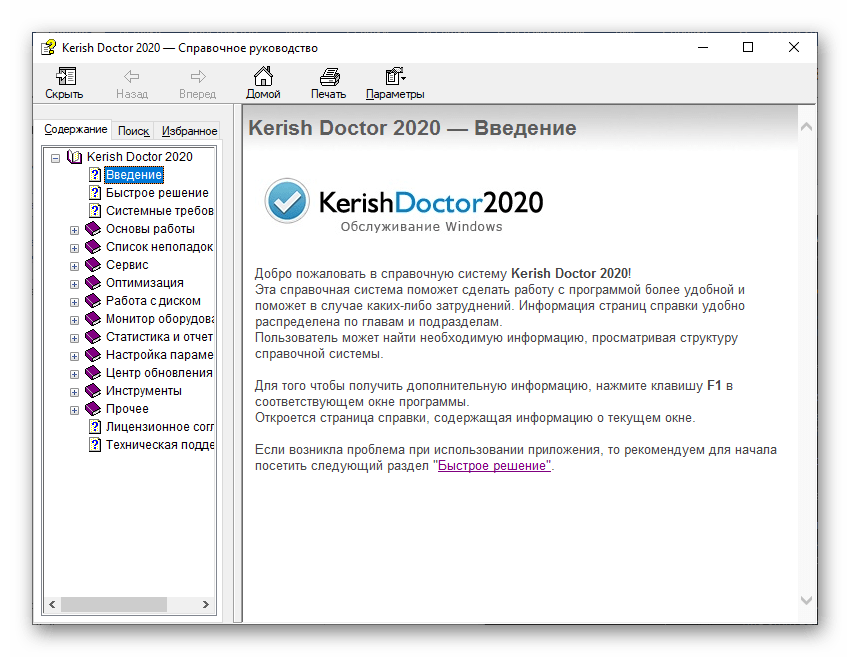
Task: Click the purple book icon beside Прочее
Action: click(93, 409)
